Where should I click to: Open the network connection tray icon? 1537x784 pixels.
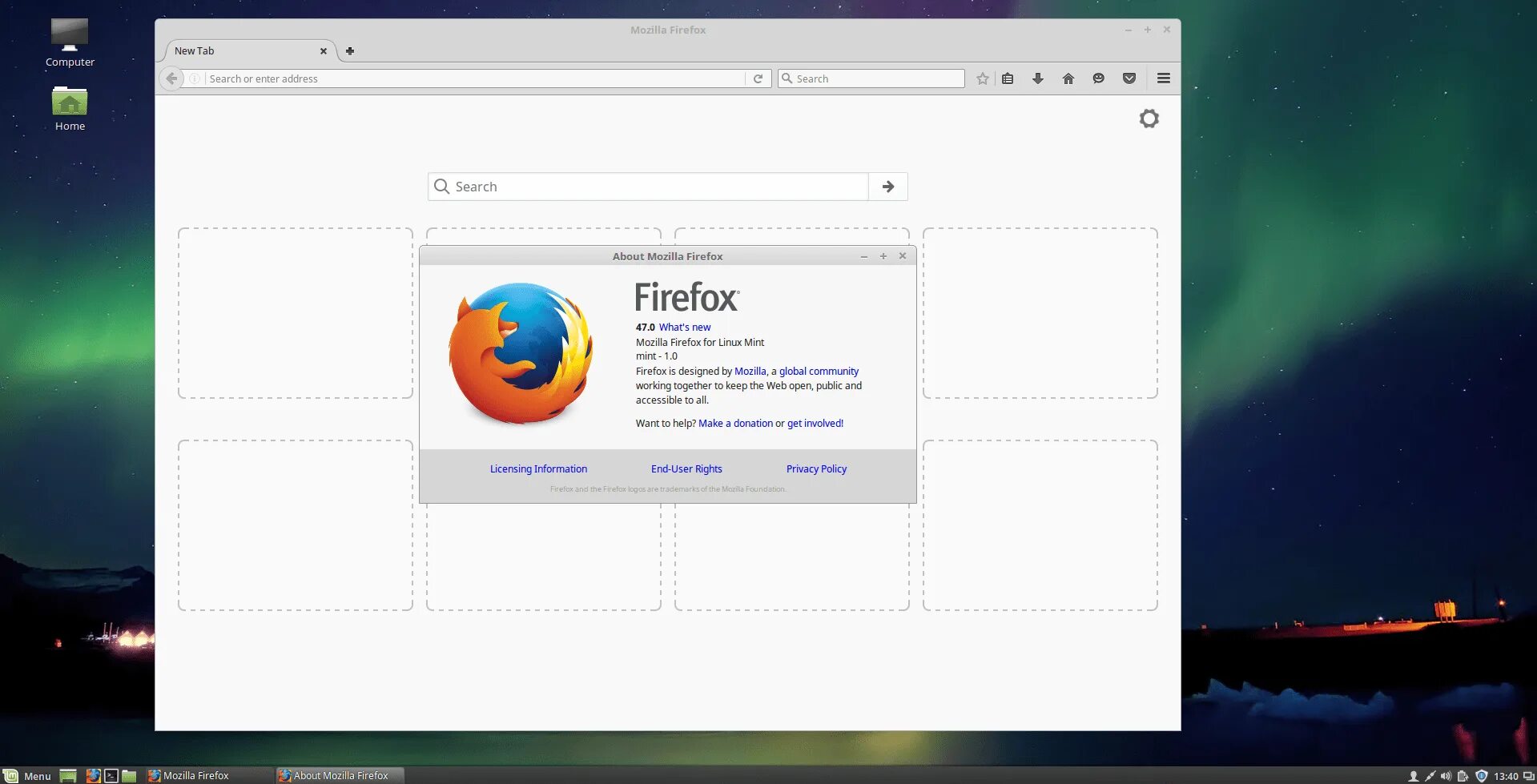[1430, 776]
